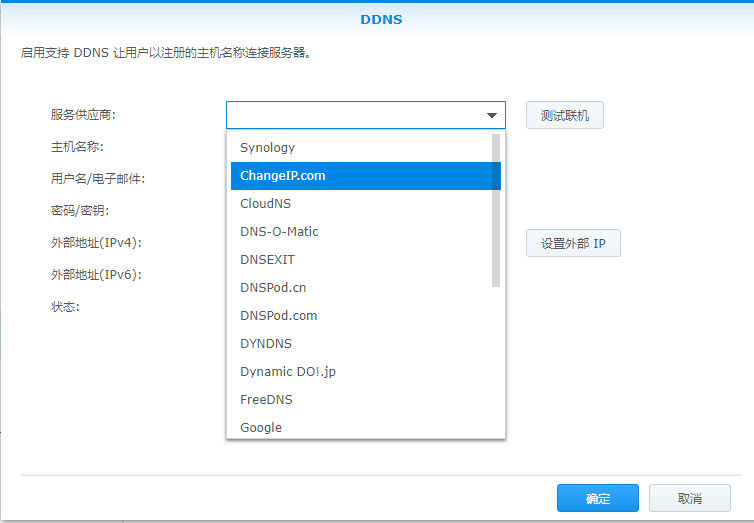Select DNSEXIT provider option
The height and width of the screenshot is (523, 754).
pyautogui.click(x=366, y=260)
